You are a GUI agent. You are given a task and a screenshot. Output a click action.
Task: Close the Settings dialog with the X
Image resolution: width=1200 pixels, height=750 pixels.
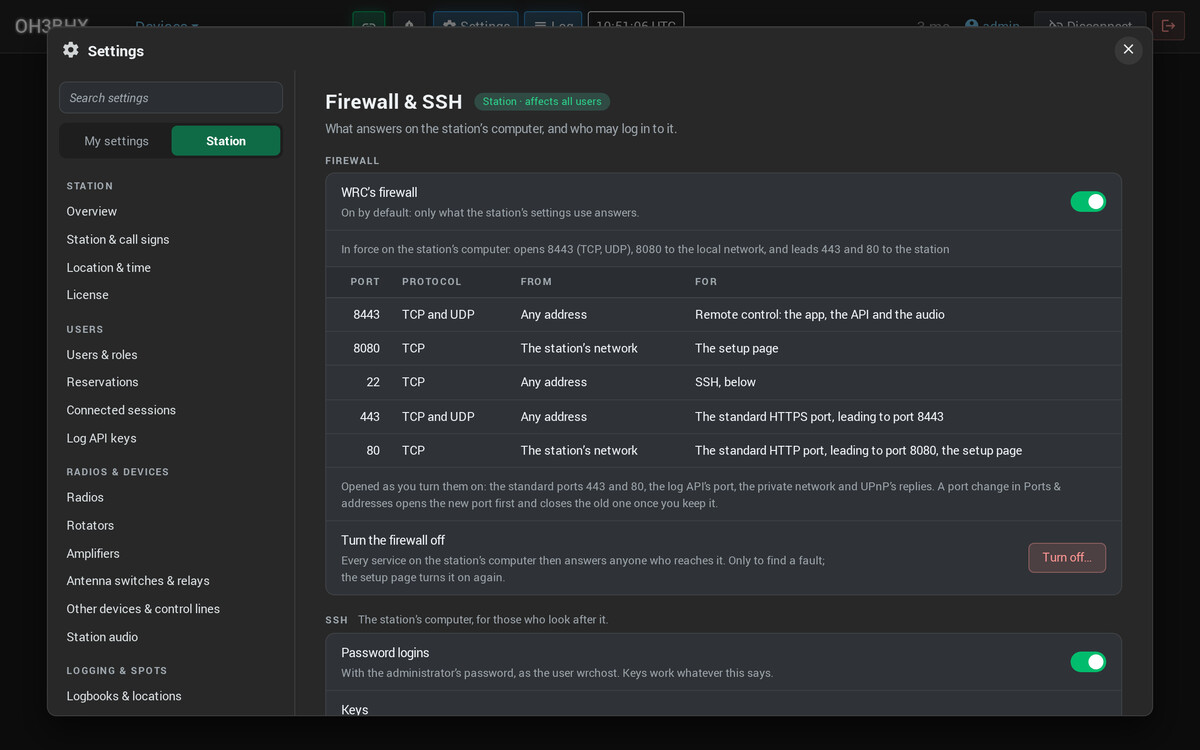[1128, 49]
